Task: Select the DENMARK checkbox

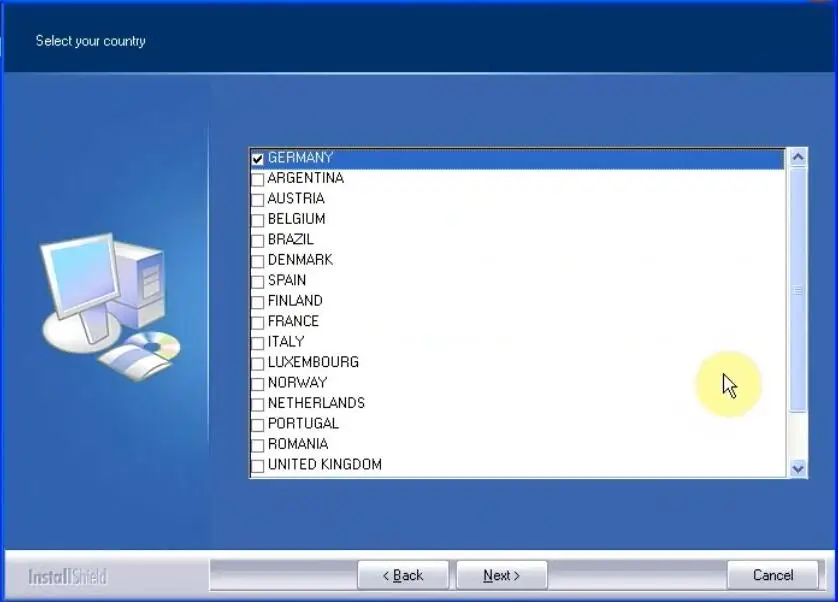Action: tap(258, 261)
